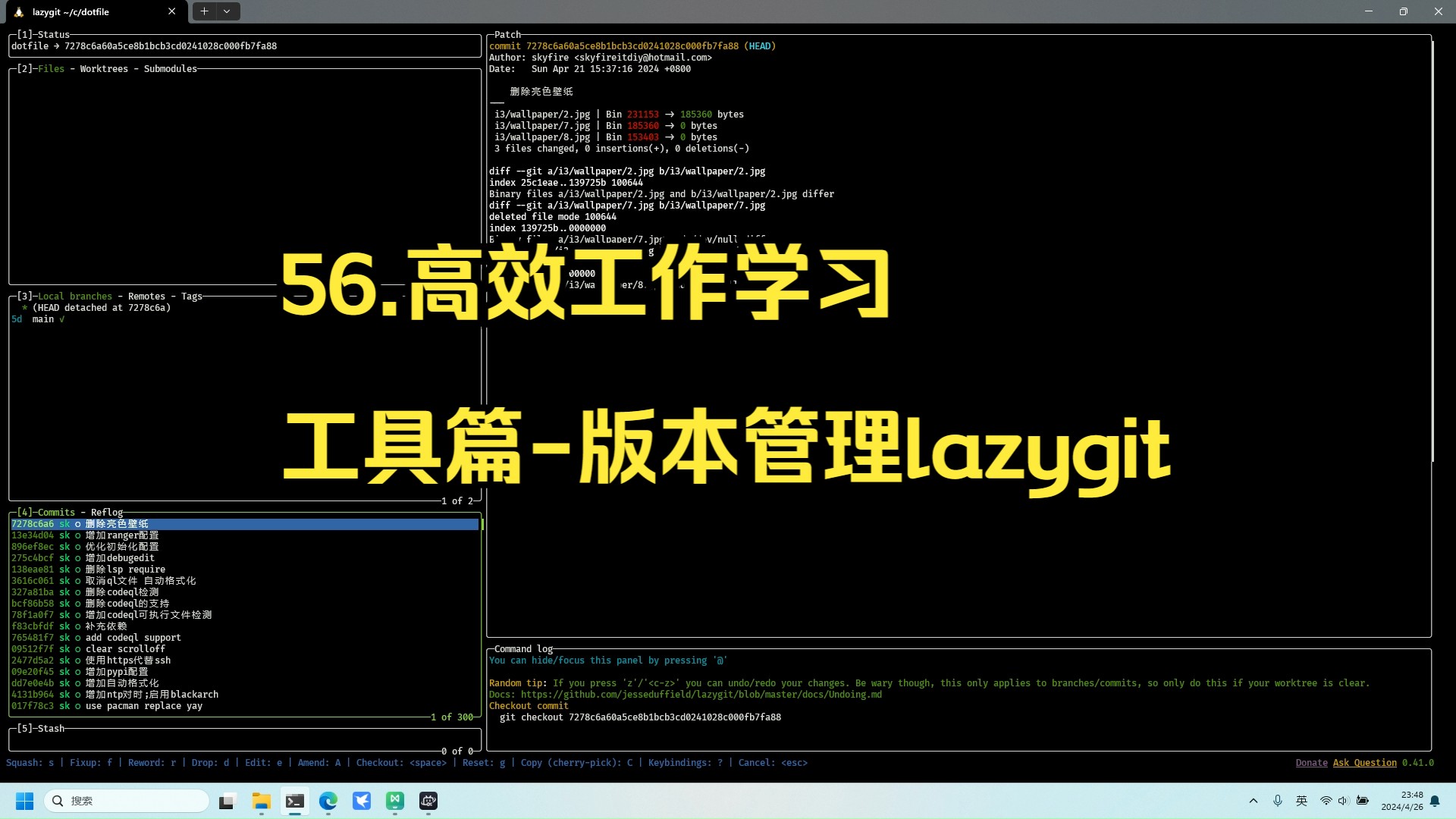Click Cancel: <esc> in the options bar
The height and width of the screenshot is (819, 1456).
coord(773,763)
